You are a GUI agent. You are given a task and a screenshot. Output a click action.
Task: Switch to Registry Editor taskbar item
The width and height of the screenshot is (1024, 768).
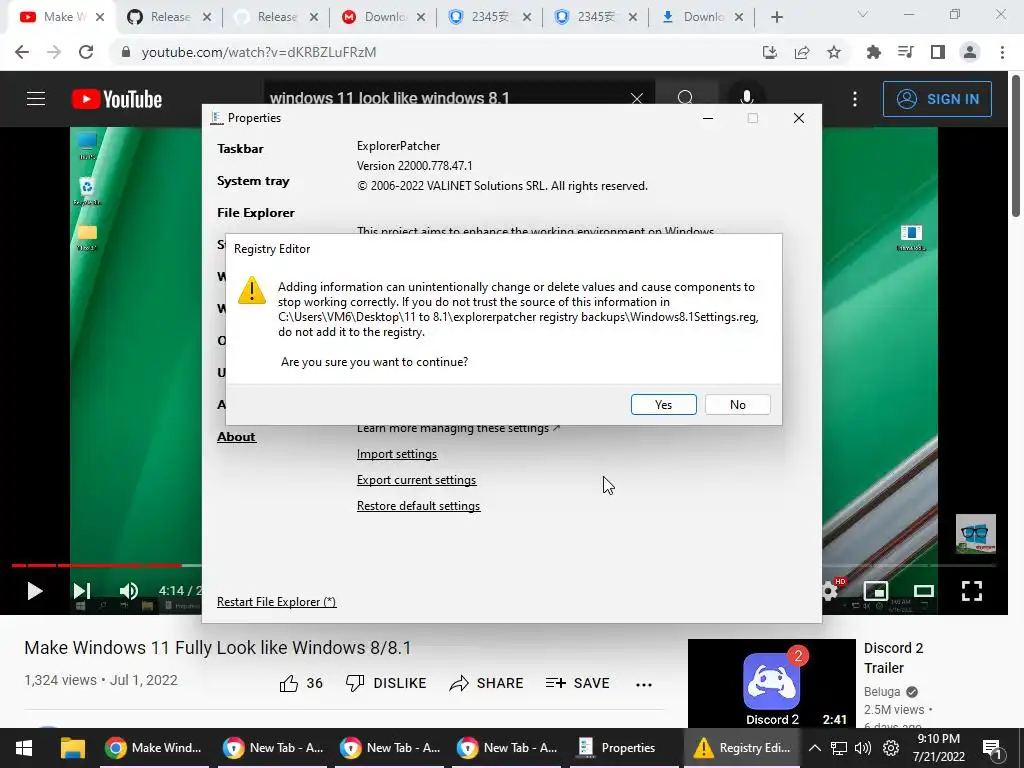tap(742, 748)
